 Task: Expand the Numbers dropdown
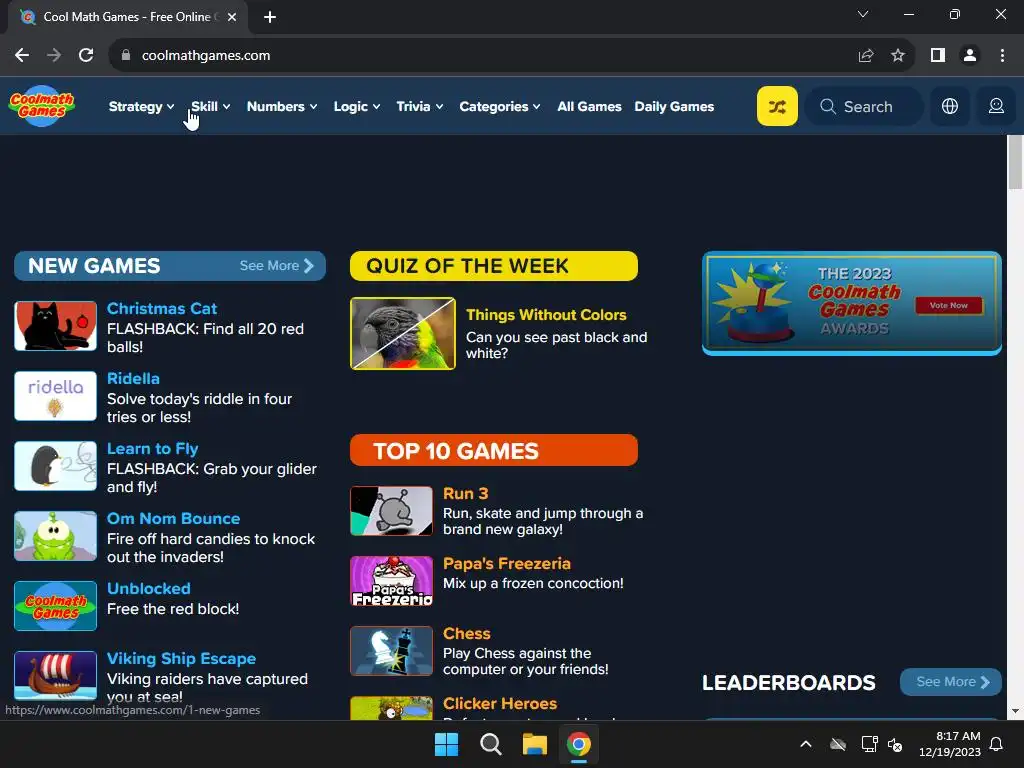tap(281, 106)
